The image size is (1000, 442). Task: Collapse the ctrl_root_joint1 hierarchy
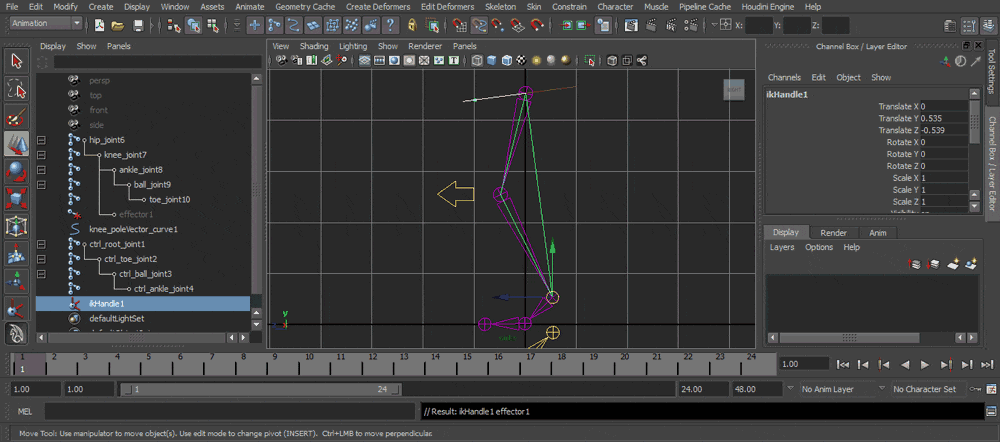point(41,244)
